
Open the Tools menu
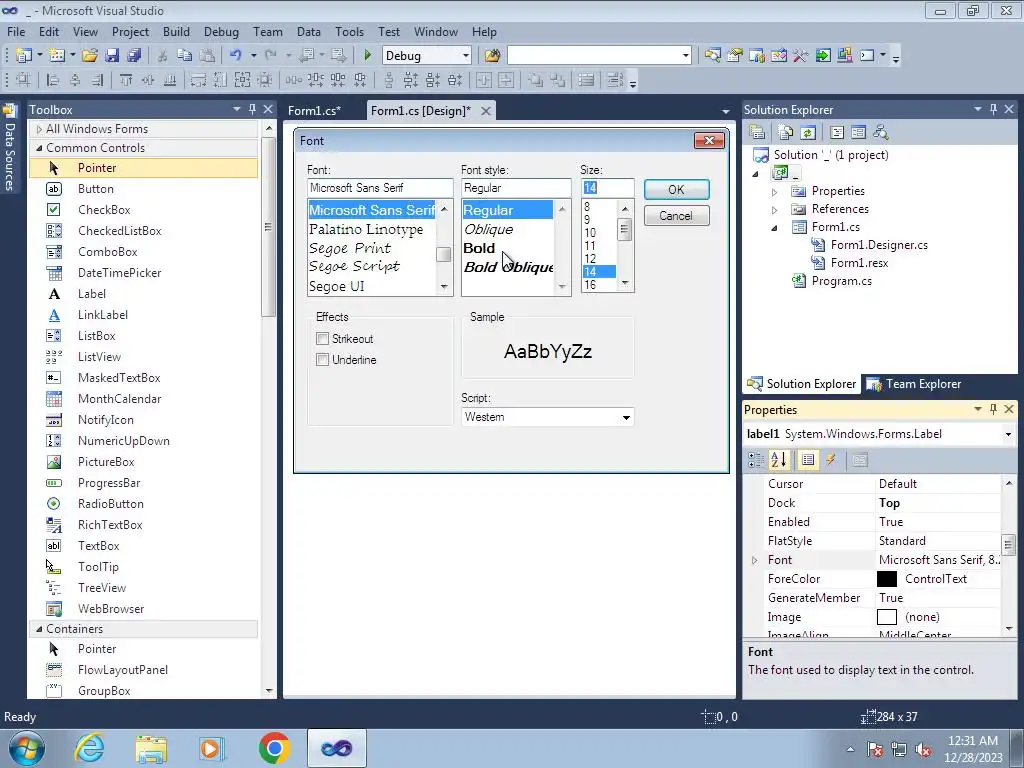[x=349, y=31]
